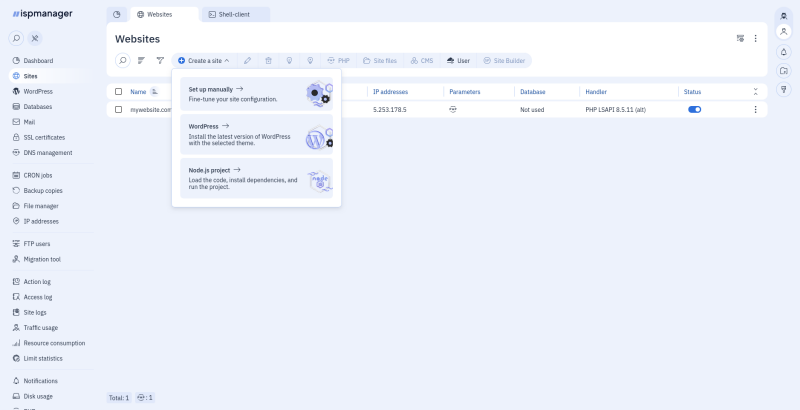Switch to the Shell-client tab

(x=236, y=15)
